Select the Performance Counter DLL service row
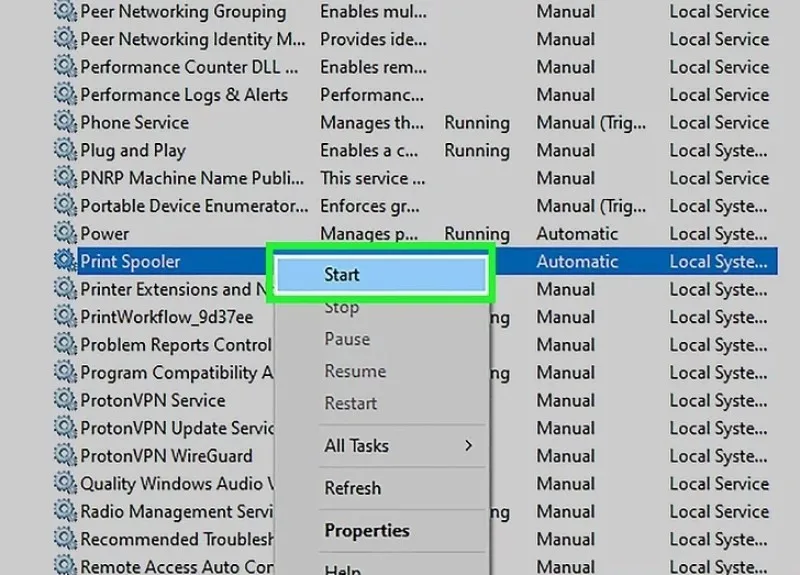Image resolution: width=800 pixels, height=575 pixels. click(x=414, y=67)
